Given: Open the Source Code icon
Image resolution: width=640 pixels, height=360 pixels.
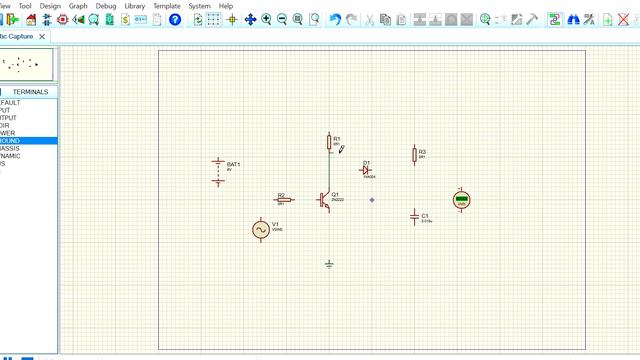Looking at the screenshot, I should tap(140, 19).
